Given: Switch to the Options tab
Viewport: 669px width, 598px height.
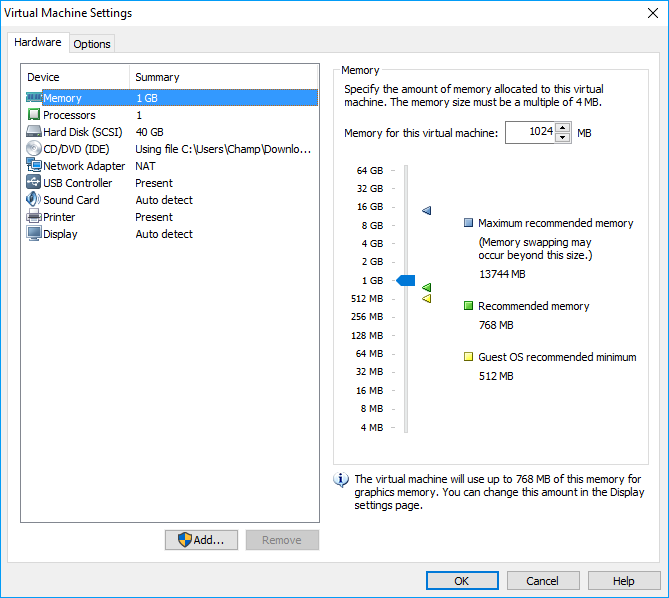Looking at the screenshot, I should (x=92, y=44).
